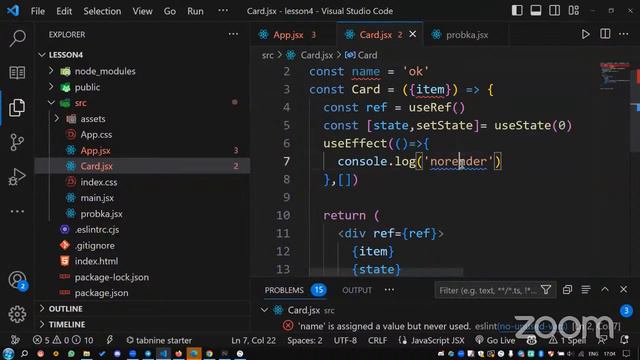
Task: Open panel additional tabs ellipsis
Action: (389, 290)
